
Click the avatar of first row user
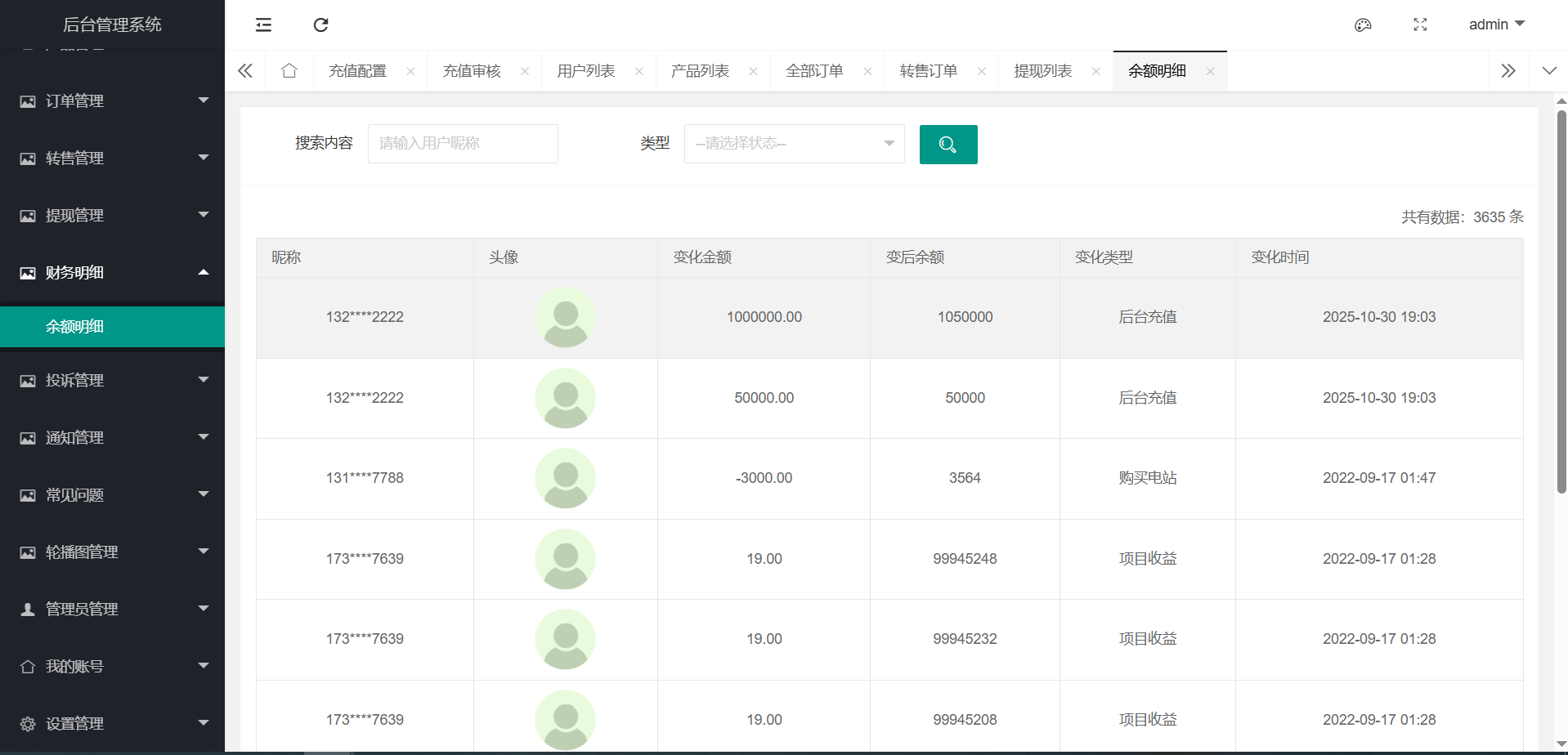point(565,317)
